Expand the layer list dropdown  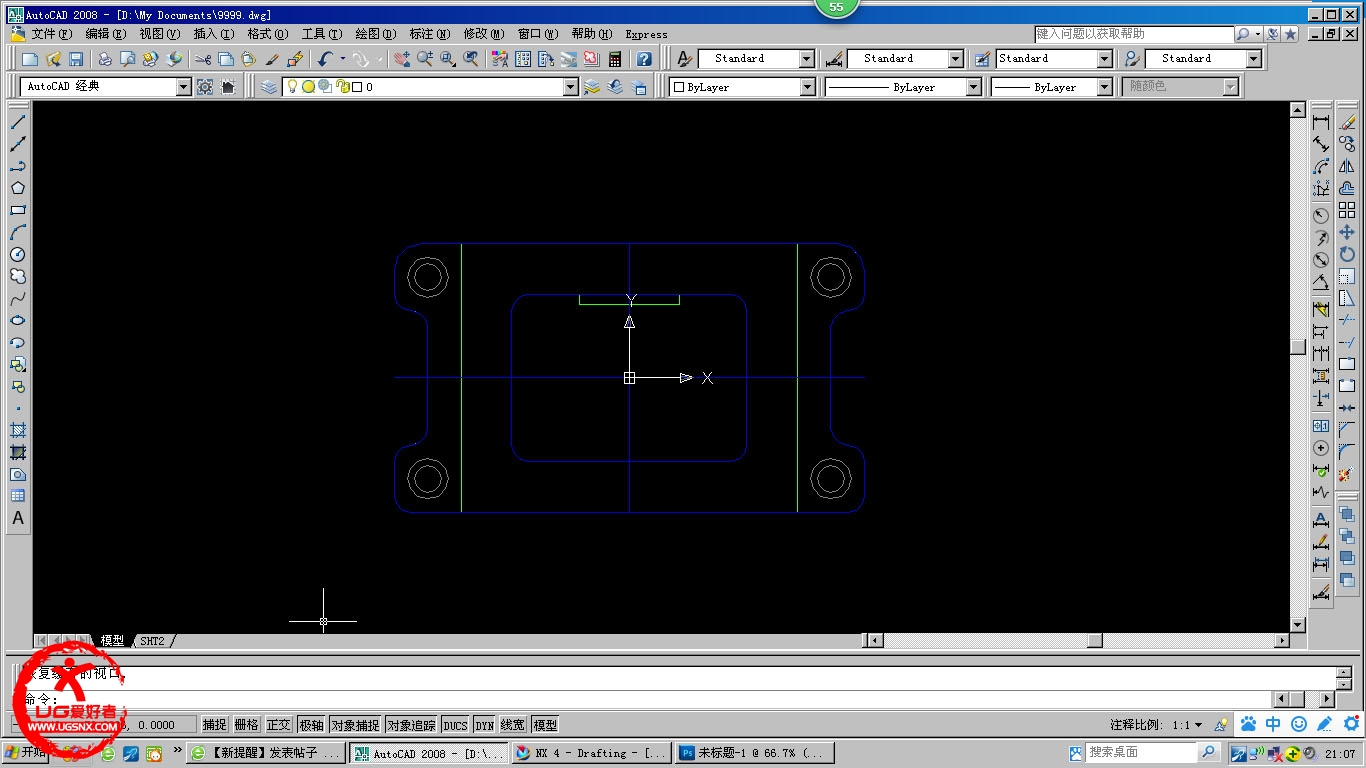coord(571,87)
